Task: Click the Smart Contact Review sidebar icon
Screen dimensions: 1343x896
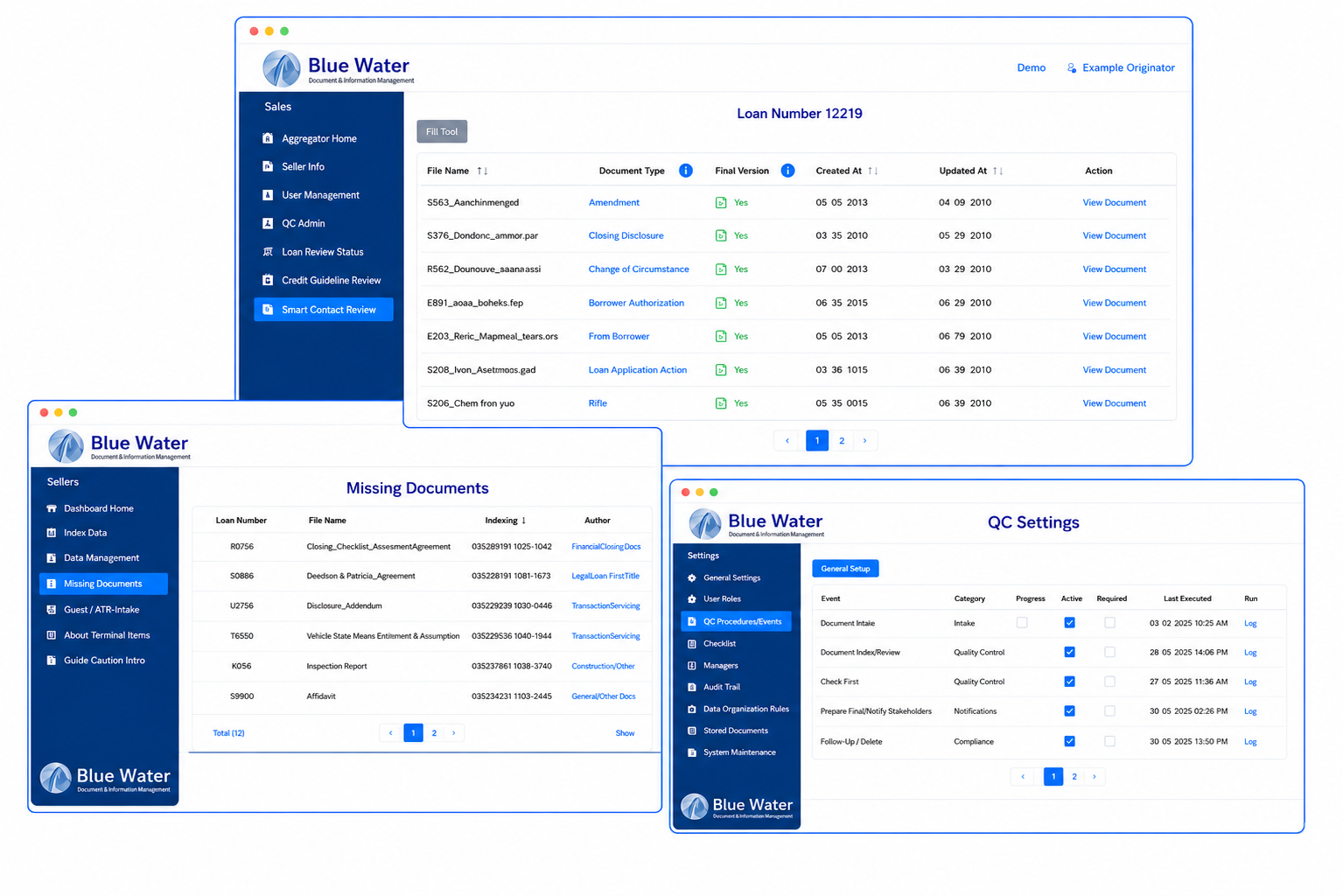Action: (268, 310)
